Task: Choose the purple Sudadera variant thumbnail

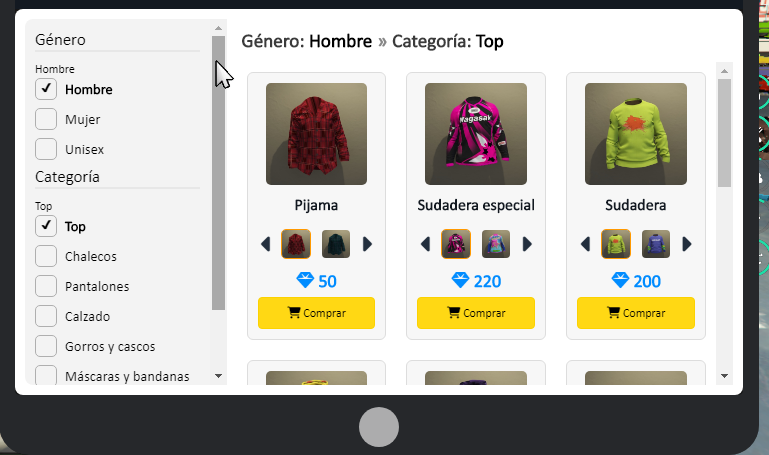Action: coord(656,244)
